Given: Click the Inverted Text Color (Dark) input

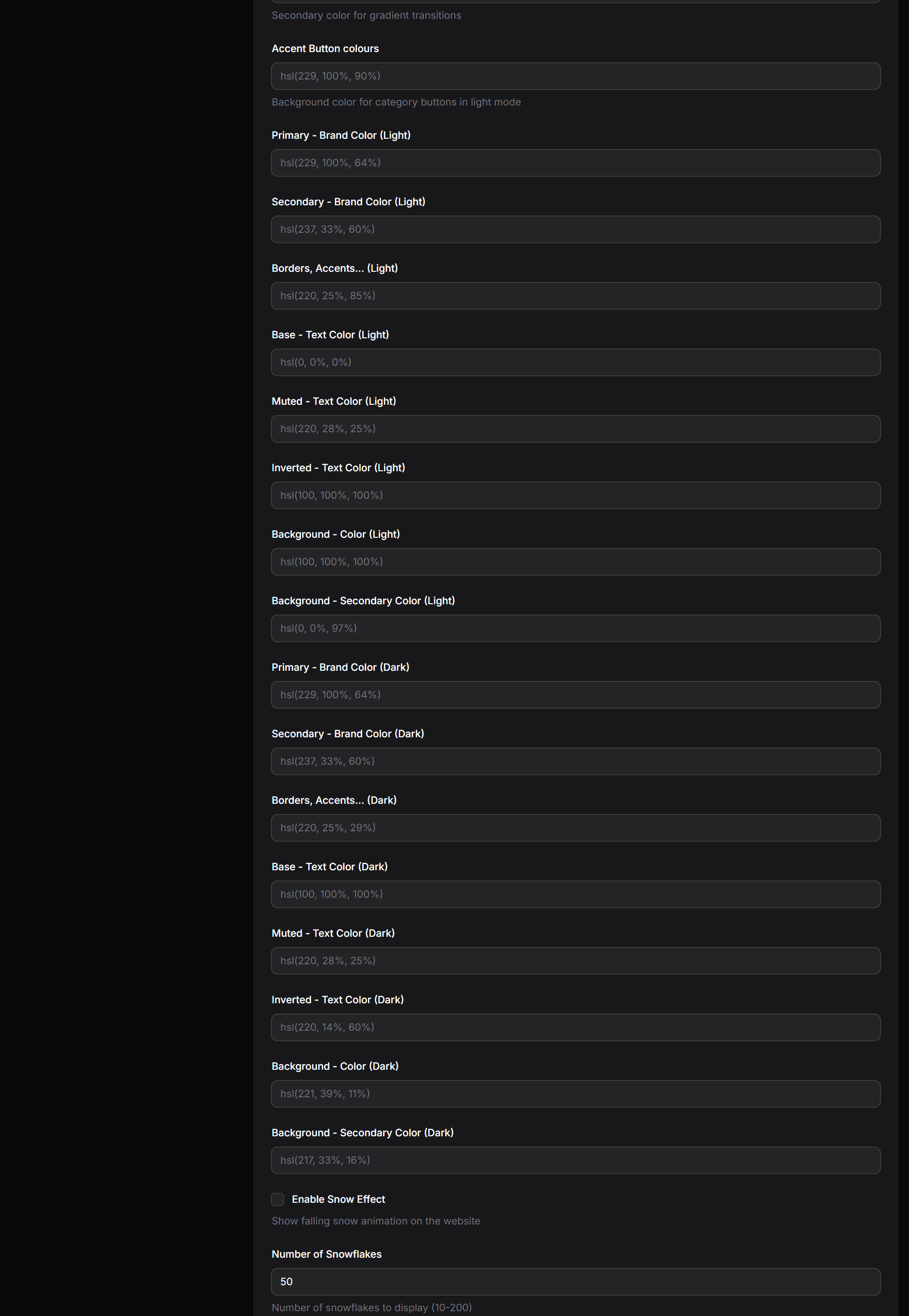Looking at the screenshot, I should pyautogui.click(x=575, y=1027).
